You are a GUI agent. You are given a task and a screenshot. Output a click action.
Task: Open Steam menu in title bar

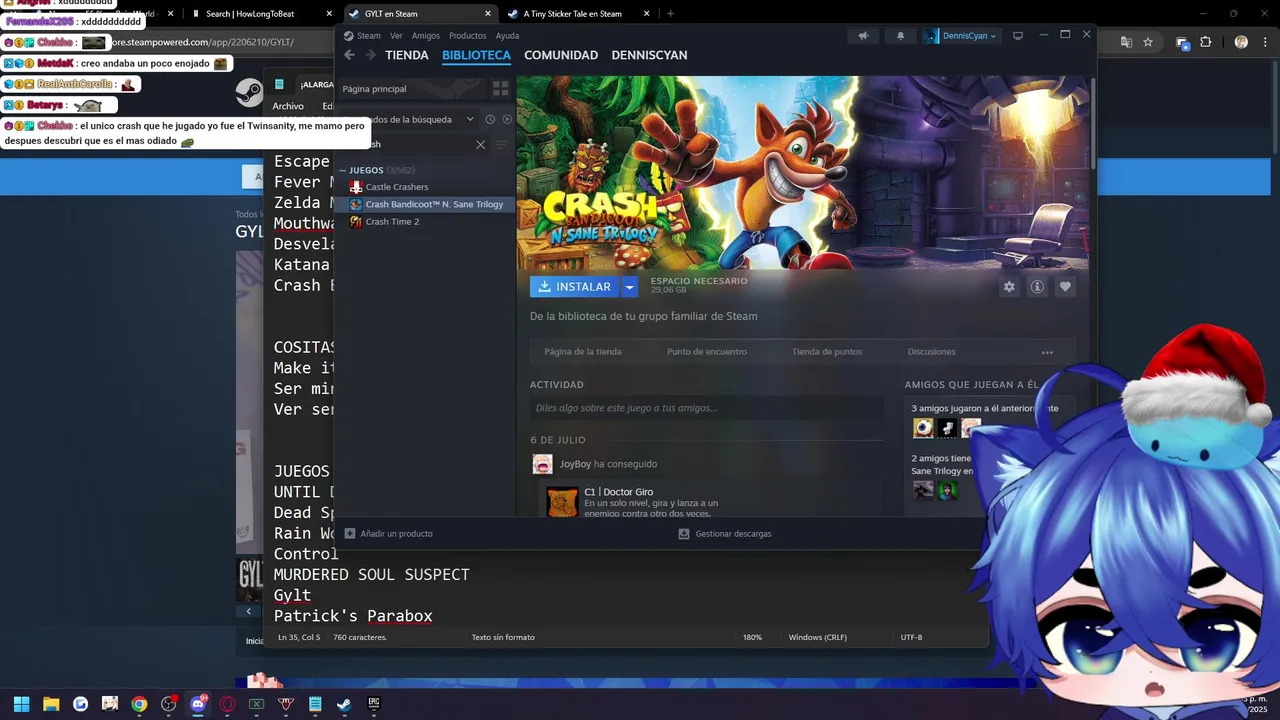369,36
